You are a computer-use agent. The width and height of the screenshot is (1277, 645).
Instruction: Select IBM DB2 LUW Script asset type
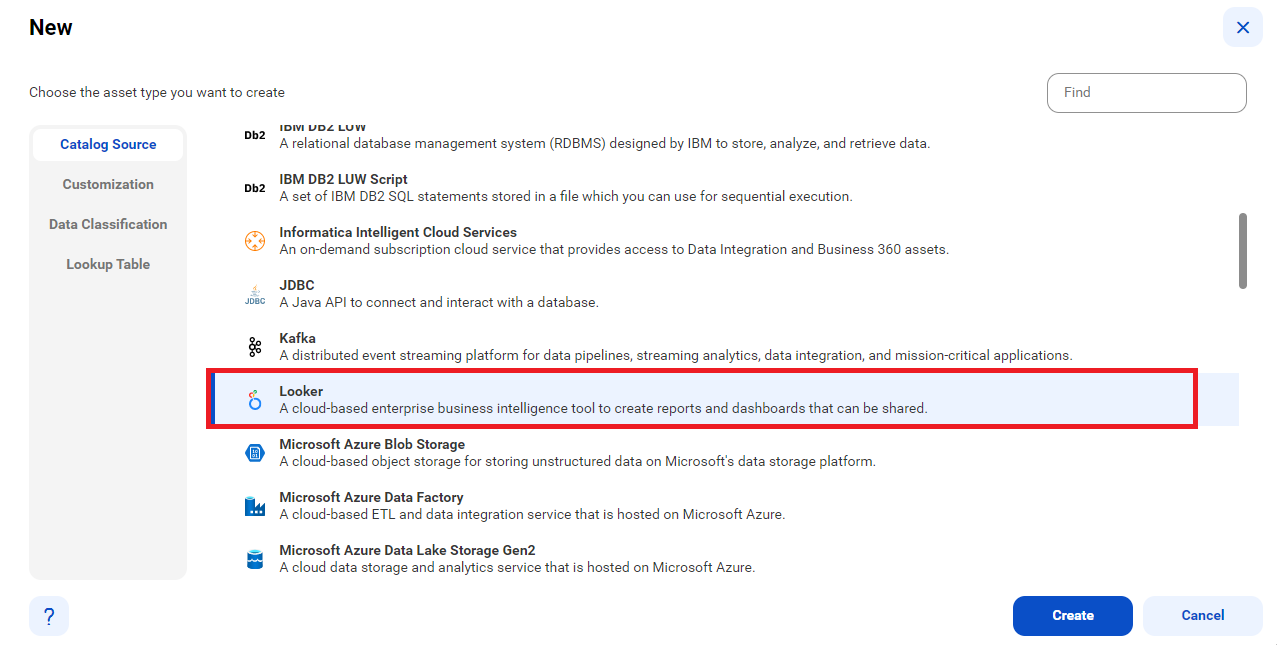tap(343, 179)
